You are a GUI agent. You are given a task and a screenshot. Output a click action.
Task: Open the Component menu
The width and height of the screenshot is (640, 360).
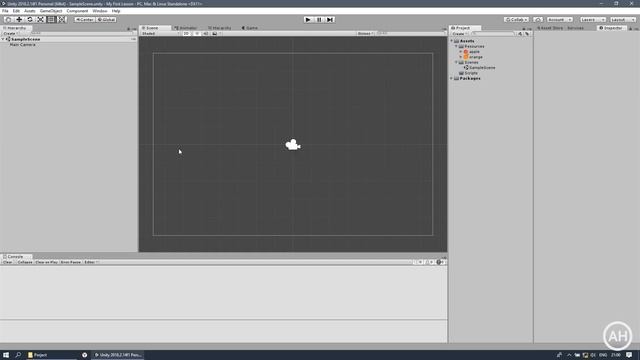(x=77, y=11)
